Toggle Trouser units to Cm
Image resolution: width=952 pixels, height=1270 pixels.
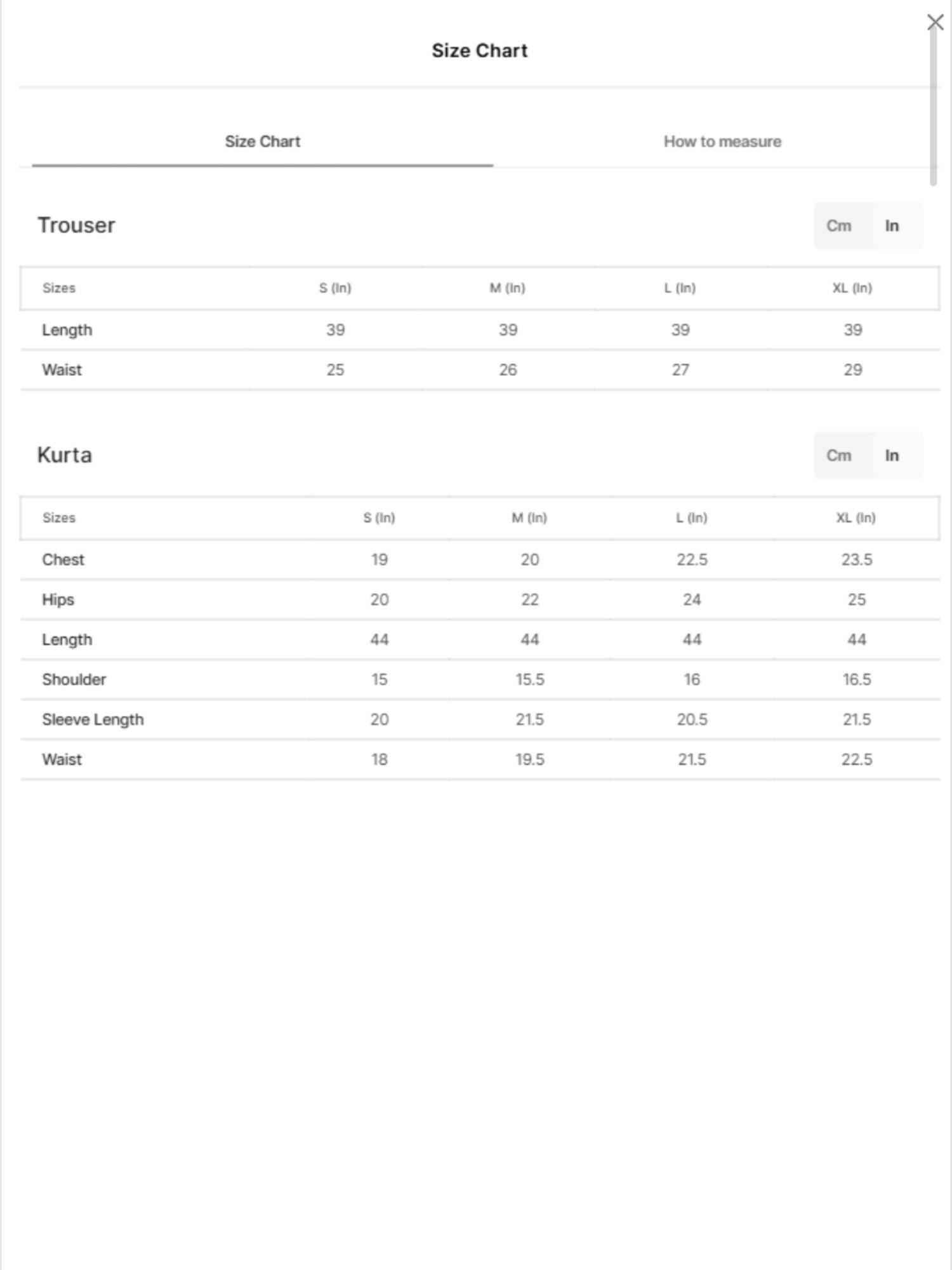pyautogui.click(x=838, y=225)
